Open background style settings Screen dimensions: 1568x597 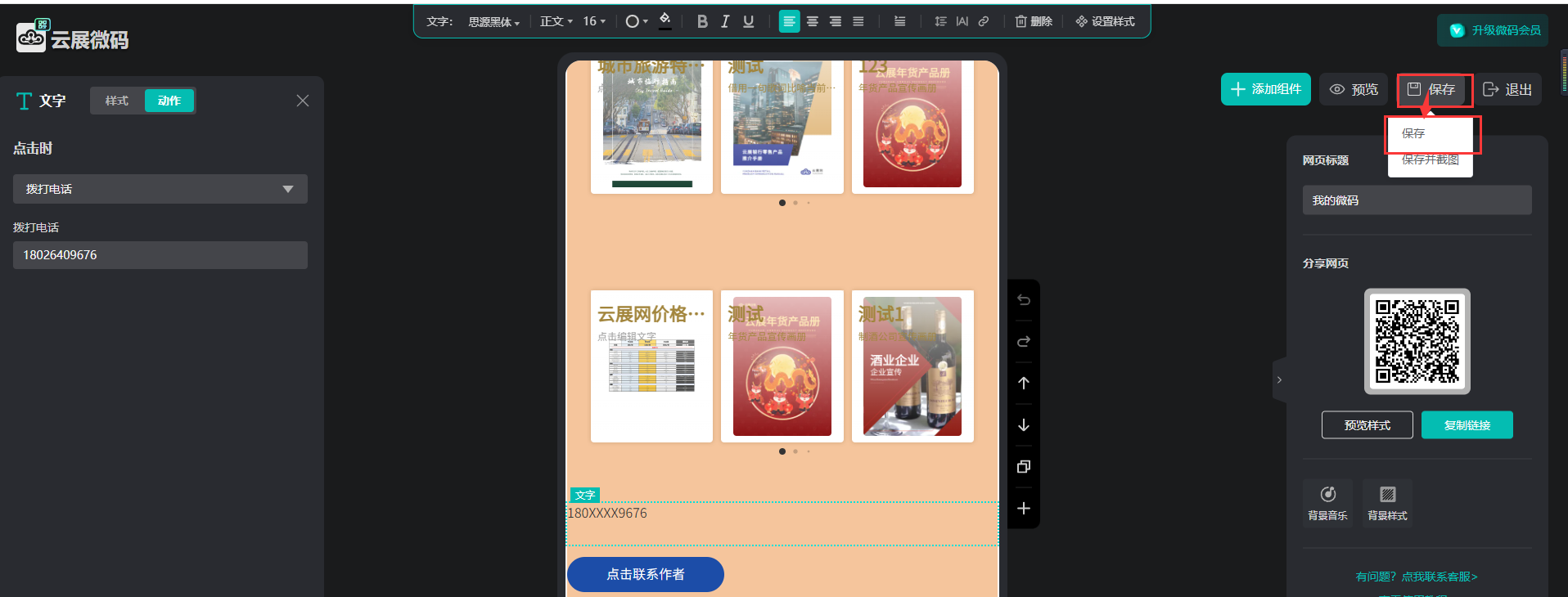[1387, 502]
